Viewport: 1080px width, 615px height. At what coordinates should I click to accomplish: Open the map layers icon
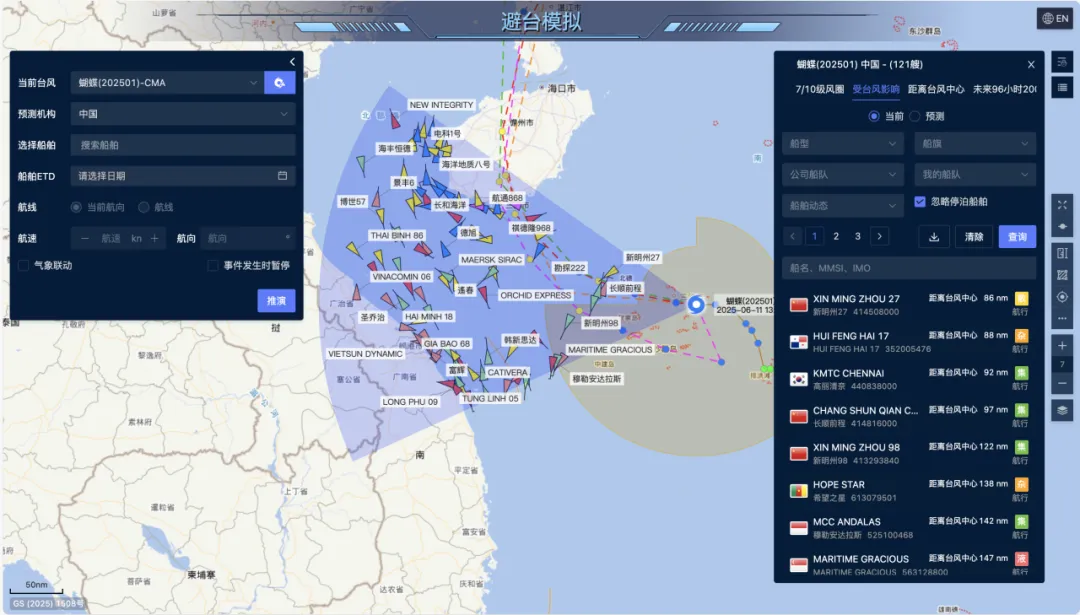coord(1062,410)
